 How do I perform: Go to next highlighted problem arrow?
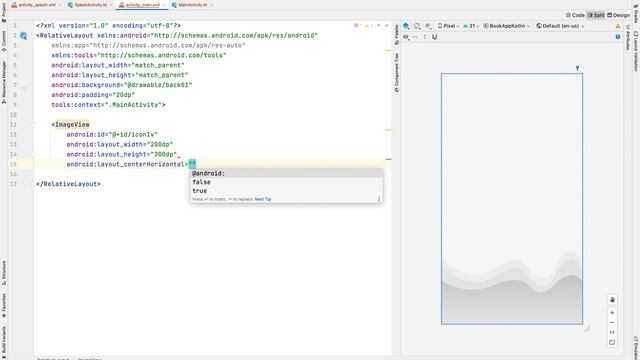coord(387,26)
